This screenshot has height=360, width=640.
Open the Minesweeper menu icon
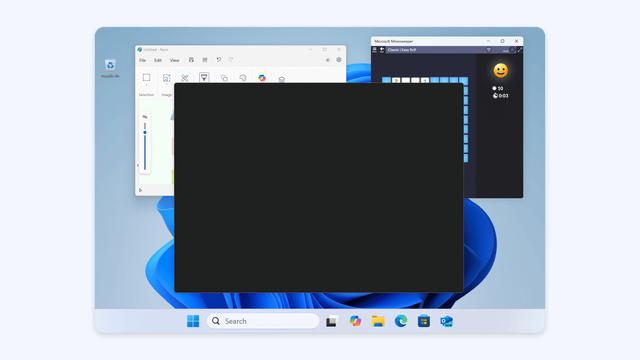pyautogui.click(x=374, y=50)
